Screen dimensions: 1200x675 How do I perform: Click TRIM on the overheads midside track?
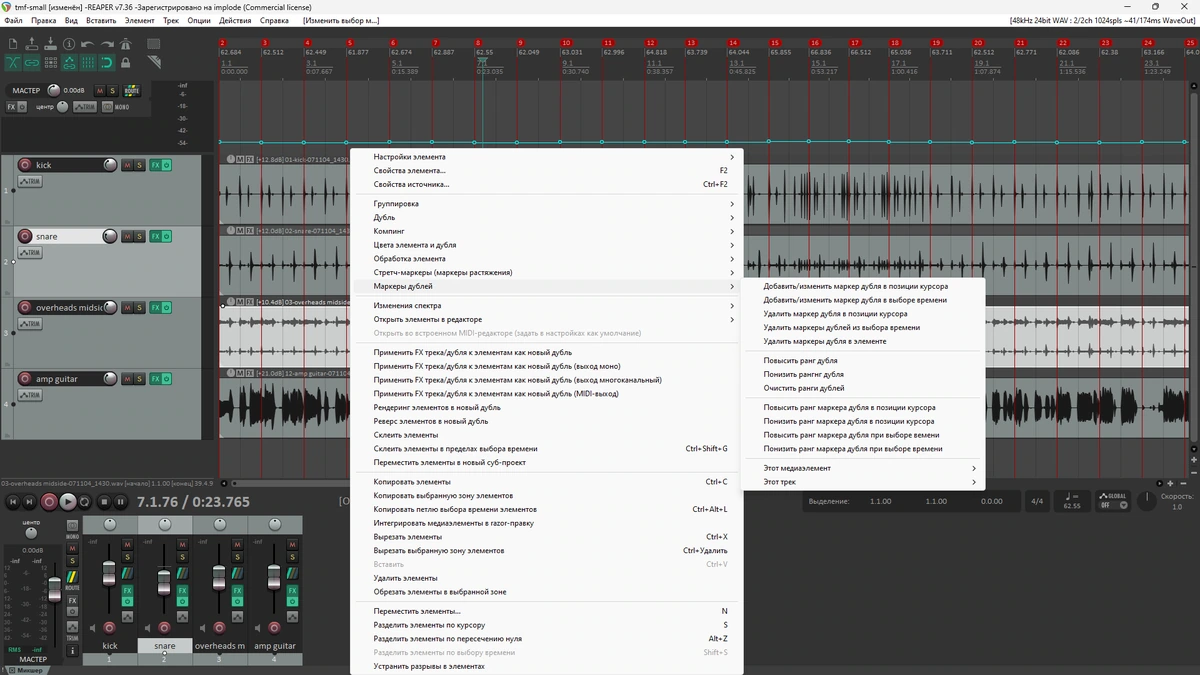point(30,324)
